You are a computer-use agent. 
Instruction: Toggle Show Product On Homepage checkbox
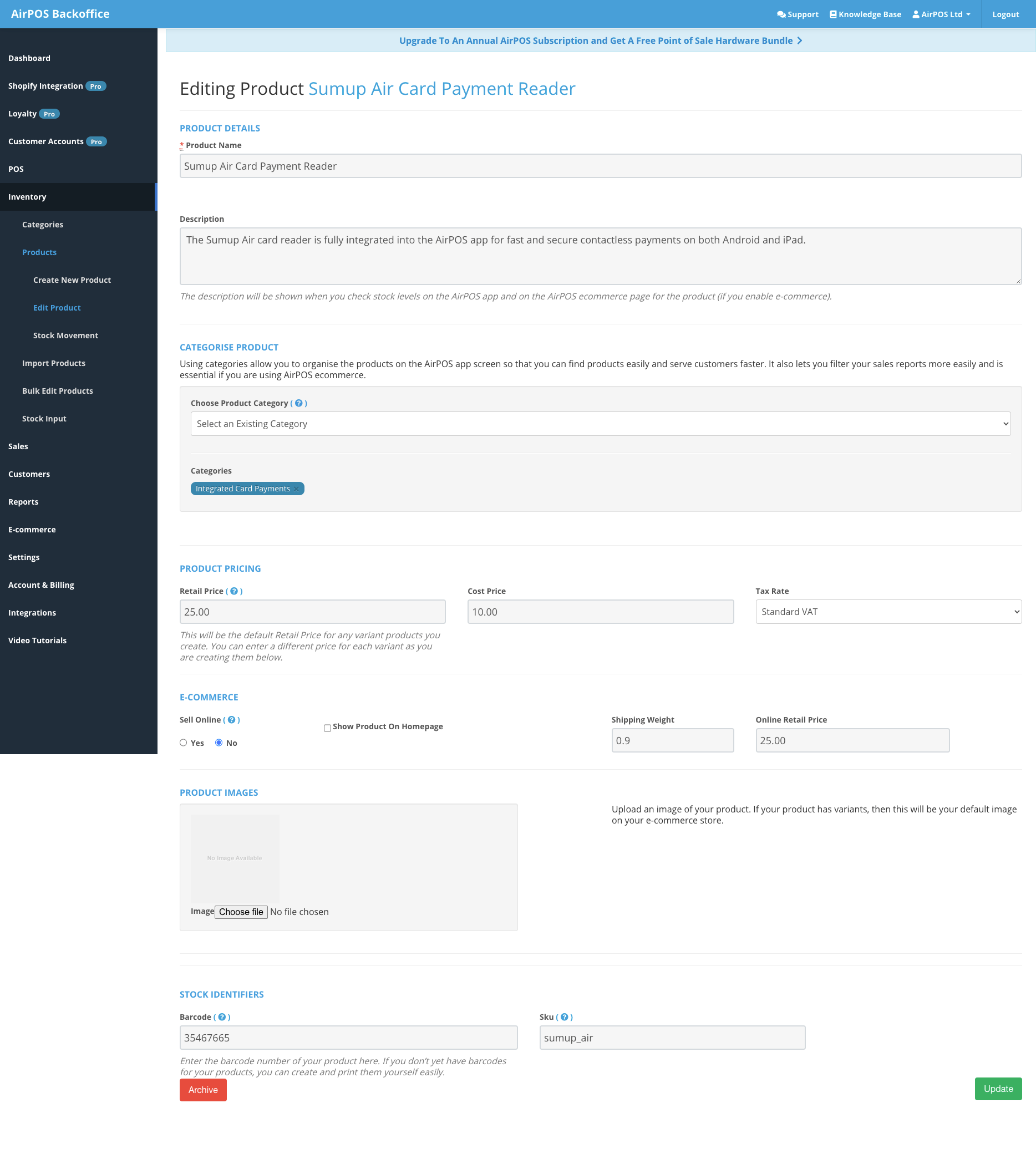click(327, 728)
